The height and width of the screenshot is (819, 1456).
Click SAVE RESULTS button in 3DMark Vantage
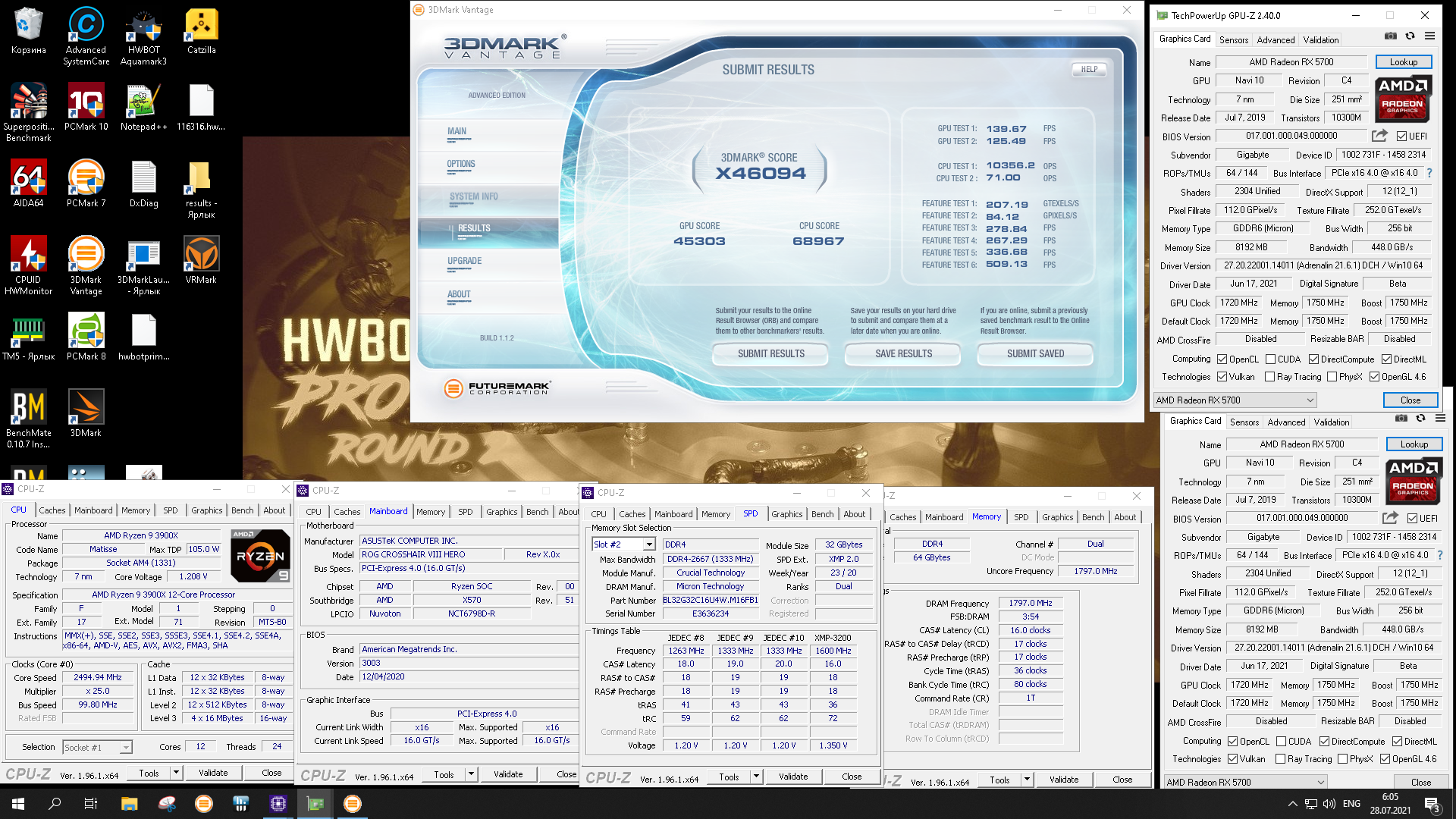(x=903, y=354)
